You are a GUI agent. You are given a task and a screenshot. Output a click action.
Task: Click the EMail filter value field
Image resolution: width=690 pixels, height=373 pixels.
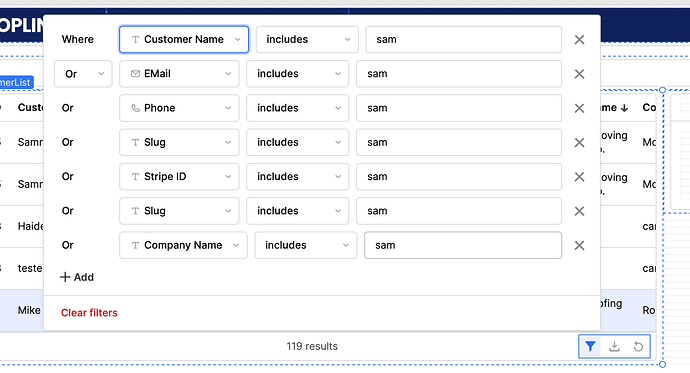[459, 74]
